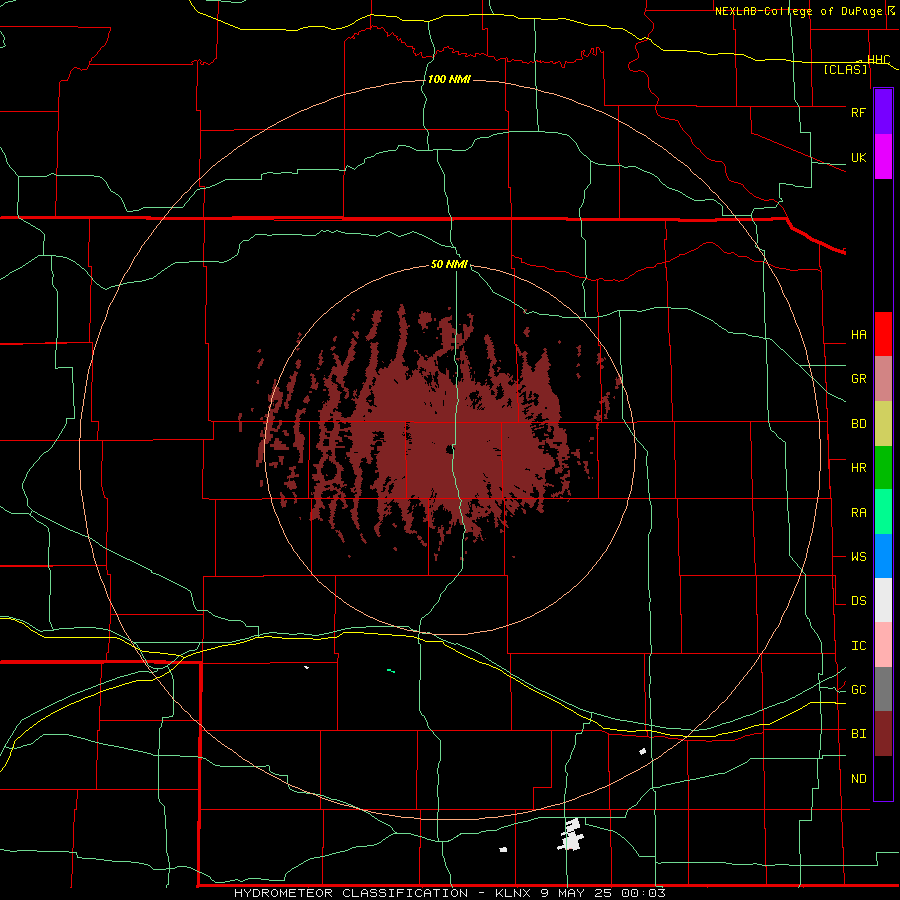
Task: Pick the dark green HR legend swatch
Action: pyautogui.click(x=883, y=468)
